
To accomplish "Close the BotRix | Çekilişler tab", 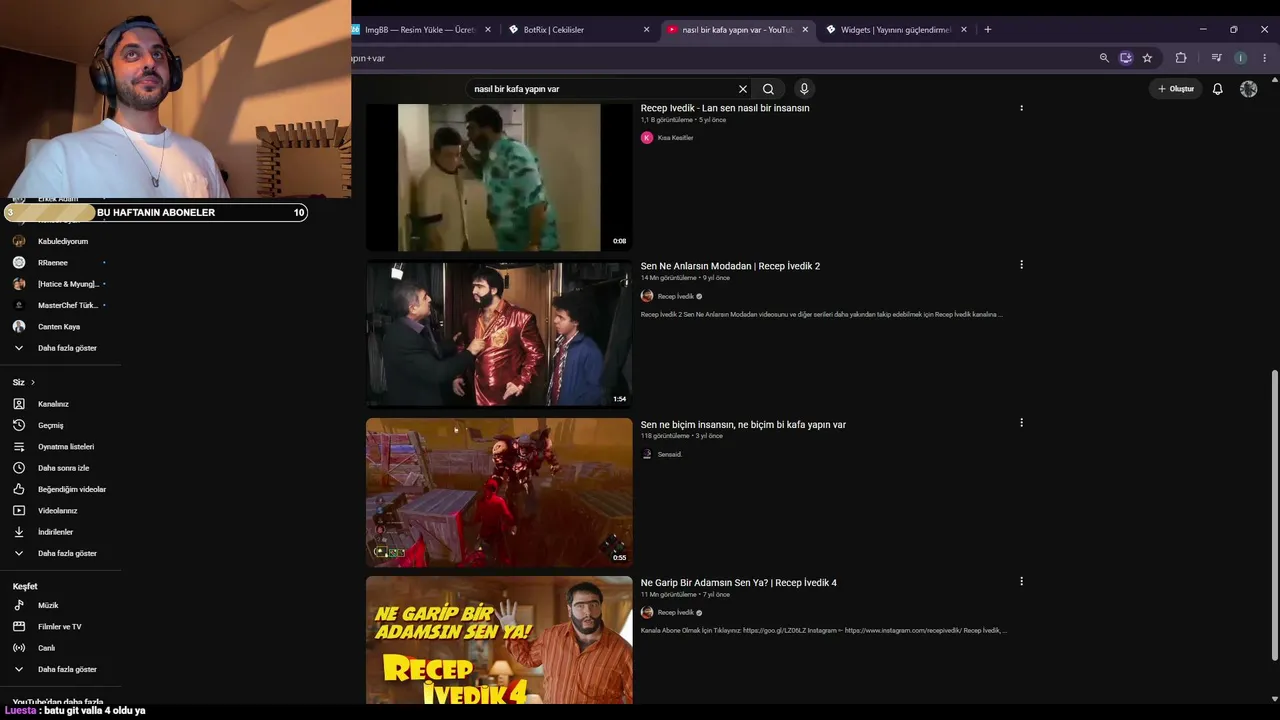I will (x=646, y=30).
